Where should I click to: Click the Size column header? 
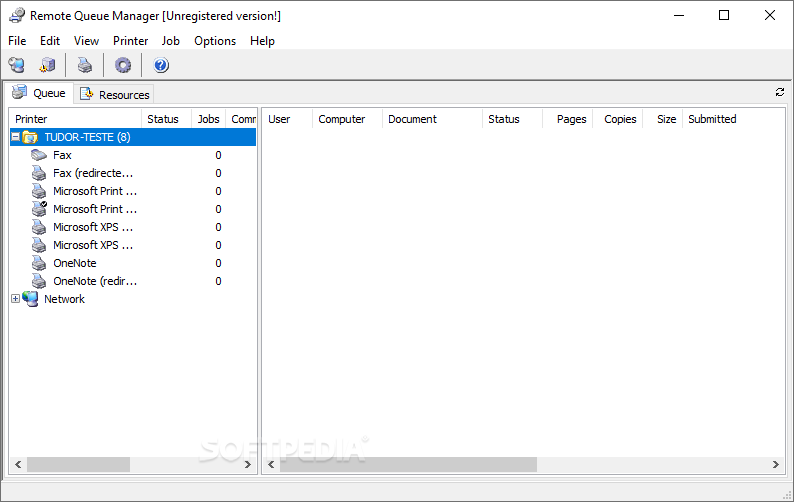tap(662, 119)
